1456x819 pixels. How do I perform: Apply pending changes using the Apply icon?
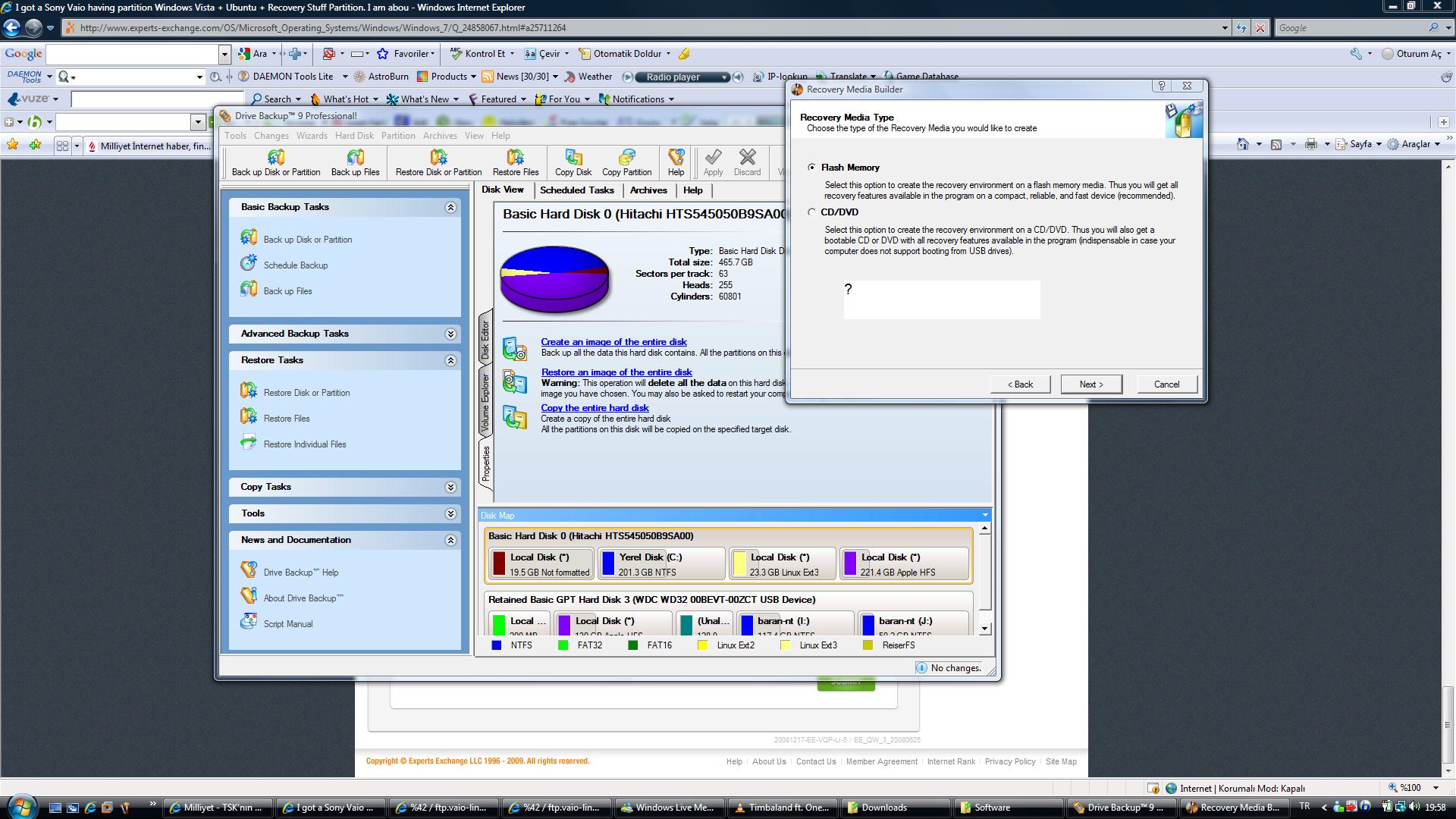click(712, 162)
